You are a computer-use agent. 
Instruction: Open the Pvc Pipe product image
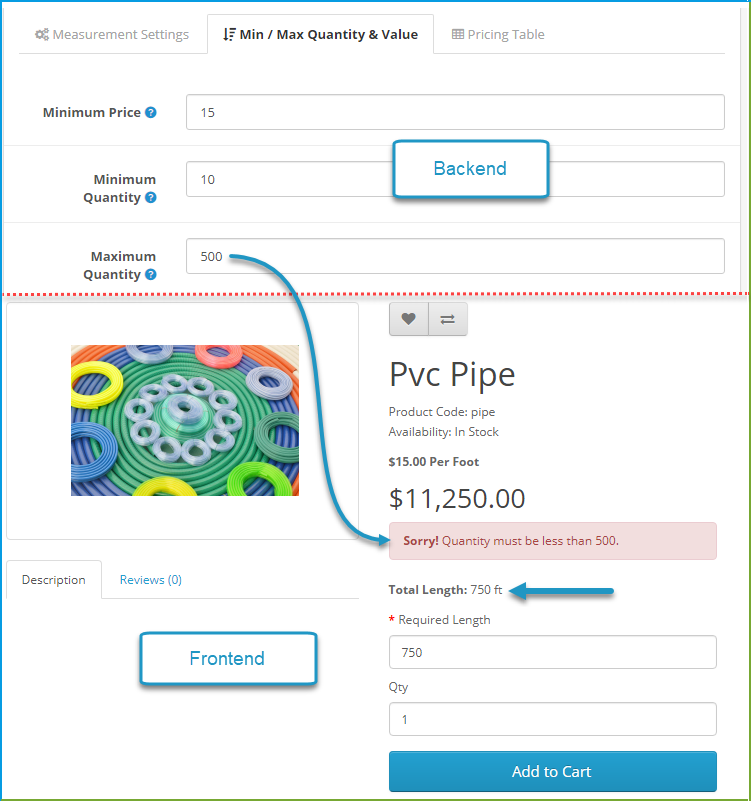[x=184, y=420]
